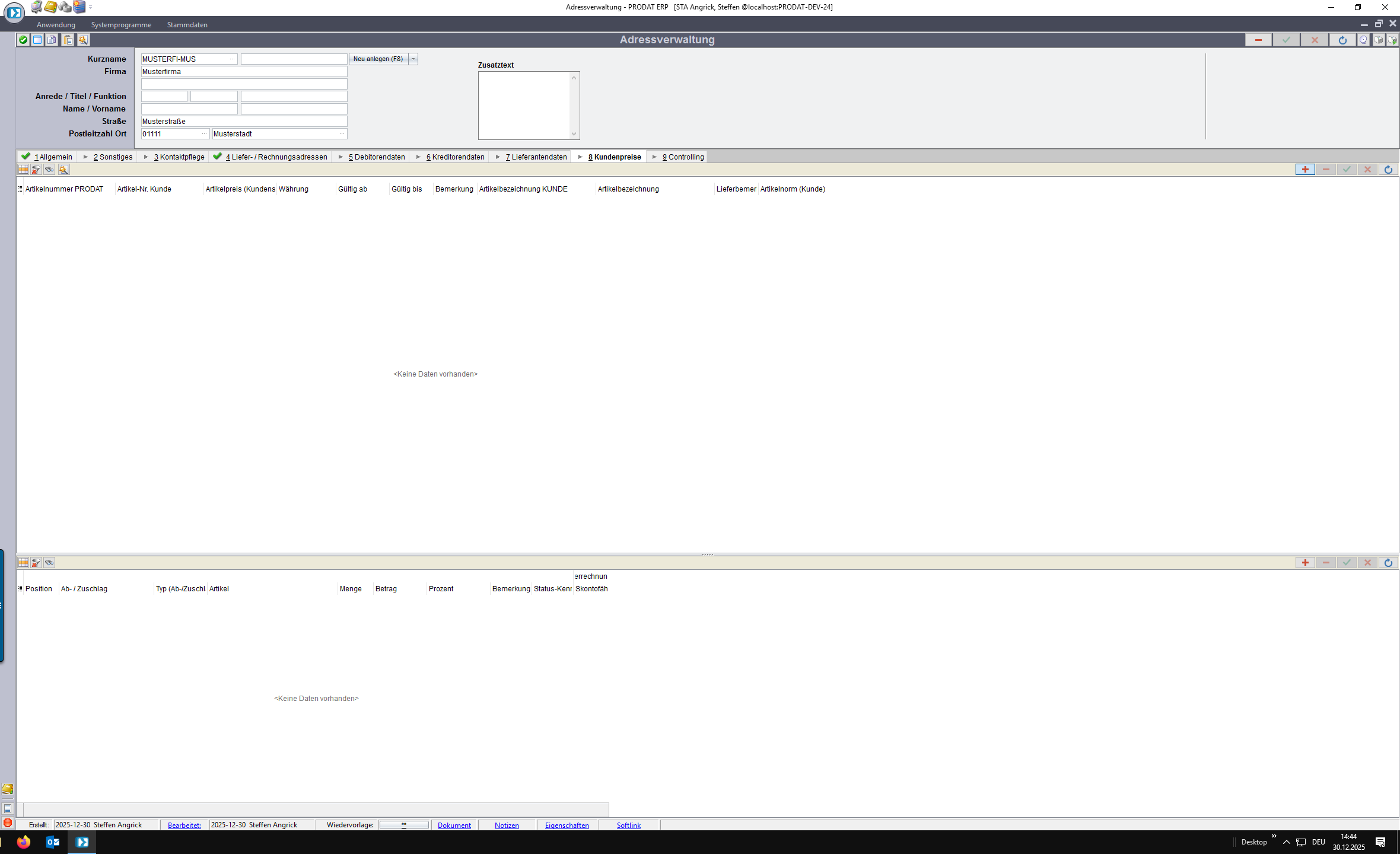1400x854 pixels.
Task: Click the paste clipboard icon in the top toolbar
Action: [68, 40]
